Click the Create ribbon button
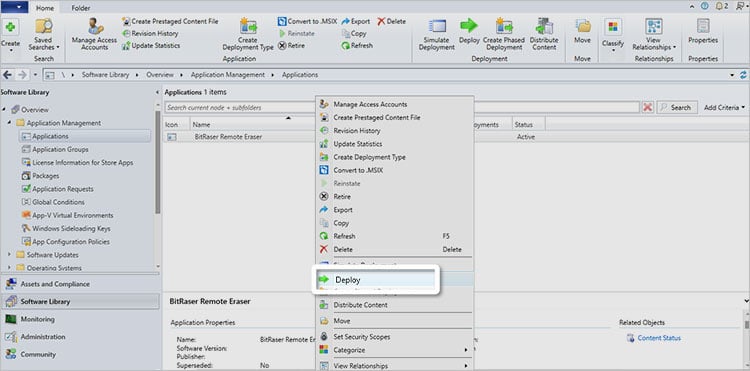This screenshot has height=371, width=750. tap(10, 34)
